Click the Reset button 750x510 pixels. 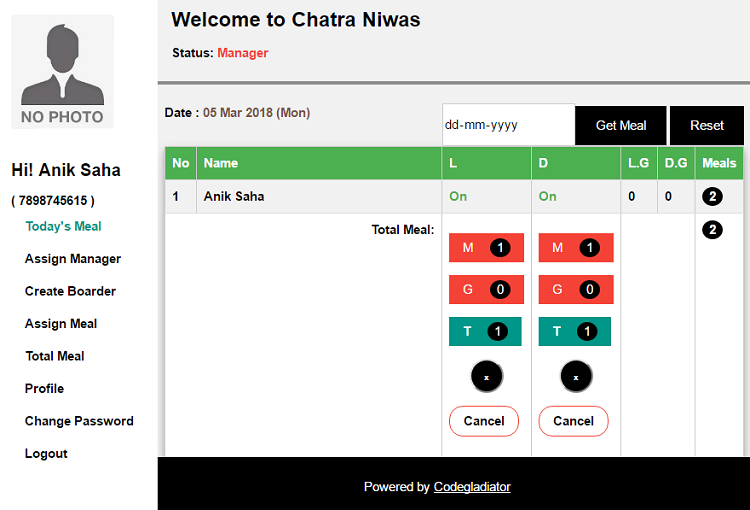[x=707, y=126]
